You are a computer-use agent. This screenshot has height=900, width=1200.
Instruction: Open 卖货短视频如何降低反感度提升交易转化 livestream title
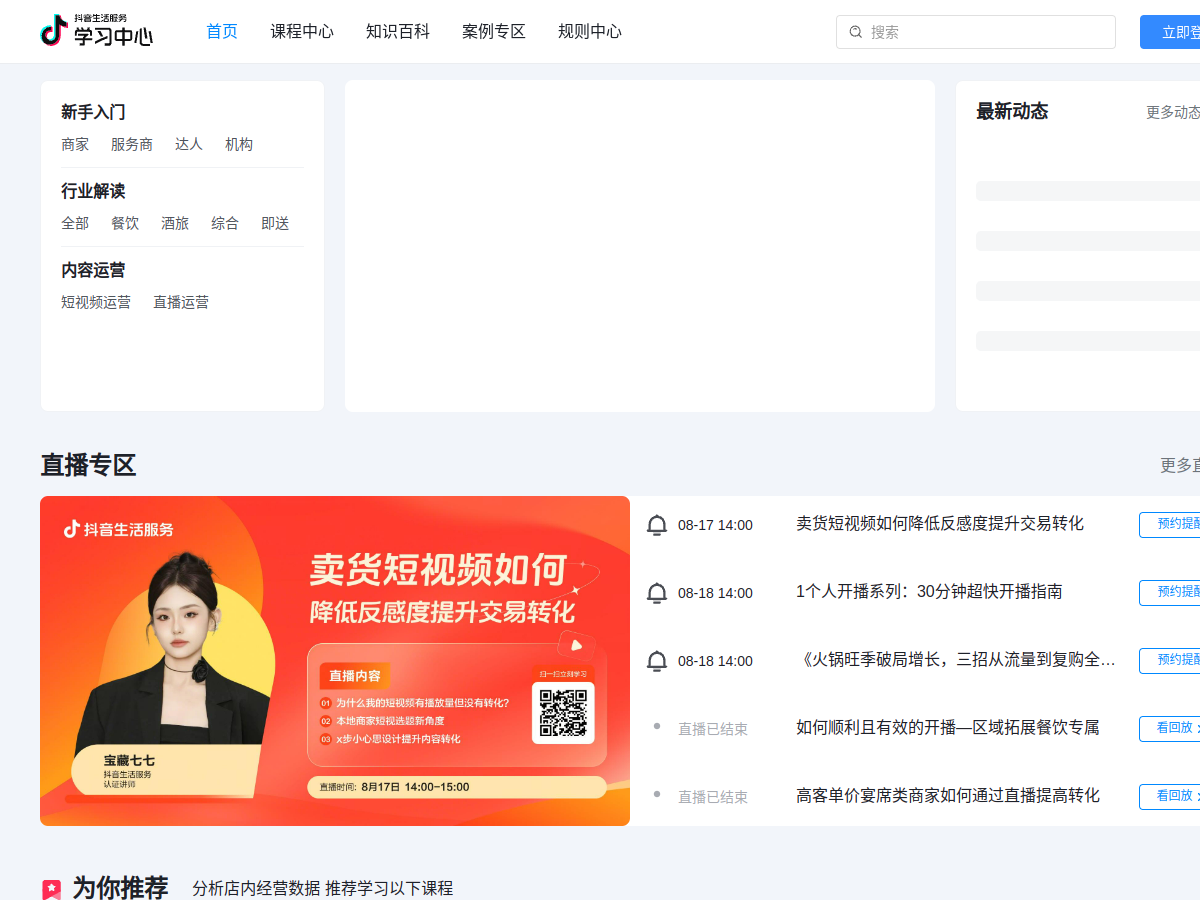click(940, 524)
